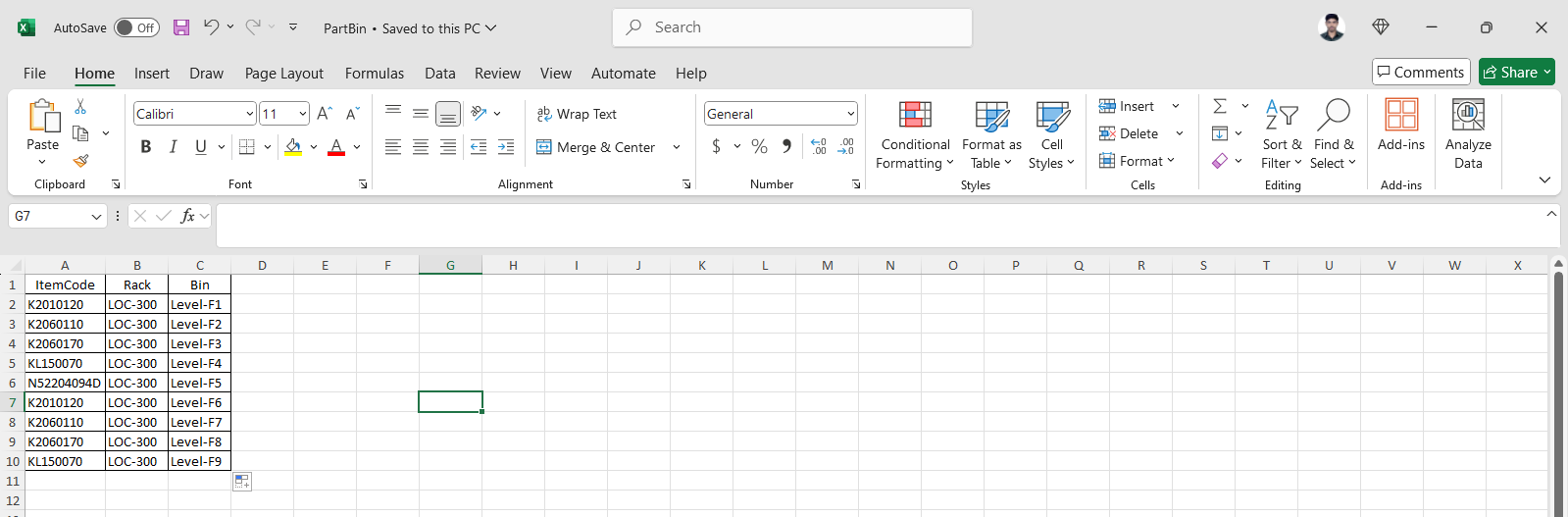Expand the General number format dropdown
Image resolution: width=1568 pixels, height=517 pixels.
tap(850, 114)
